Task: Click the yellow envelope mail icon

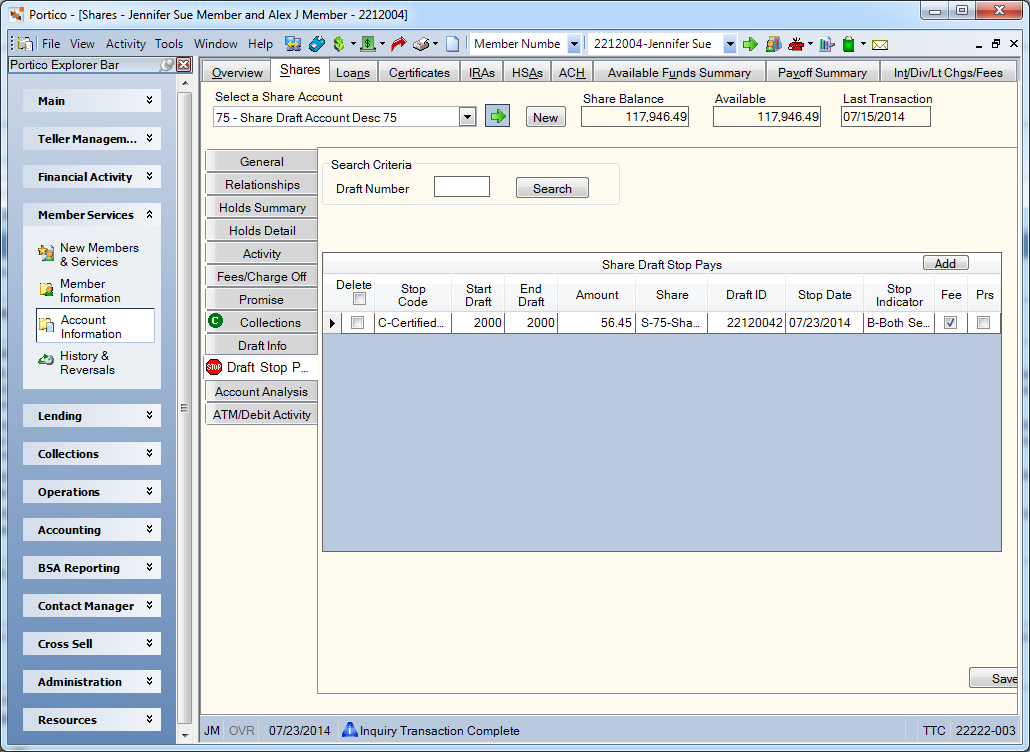Action: pyautogui.click(x=880, y=45)
